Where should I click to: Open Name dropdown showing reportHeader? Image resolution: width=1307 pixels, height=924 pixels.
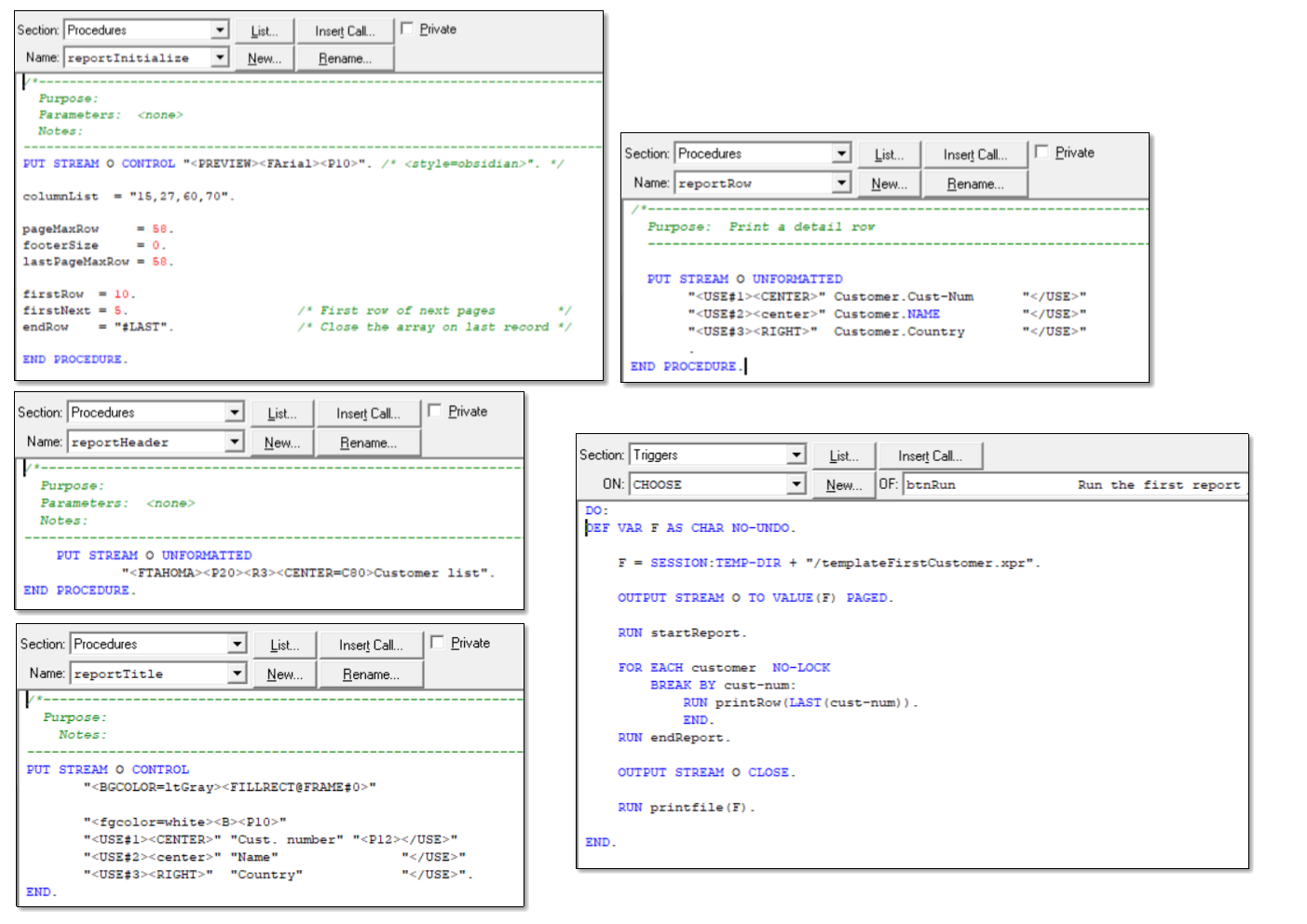click(235, 442)
